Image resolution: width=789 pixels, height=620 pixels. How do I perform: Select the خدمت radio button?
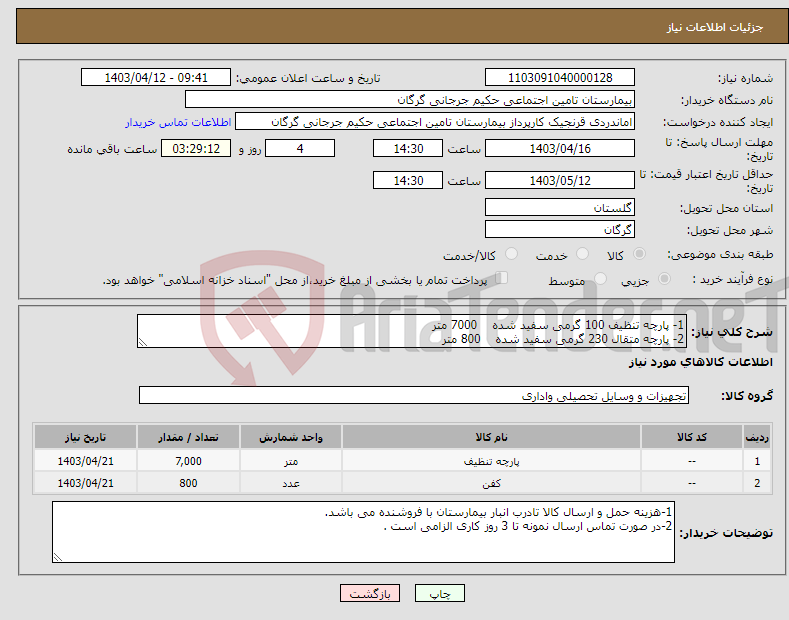582,254
